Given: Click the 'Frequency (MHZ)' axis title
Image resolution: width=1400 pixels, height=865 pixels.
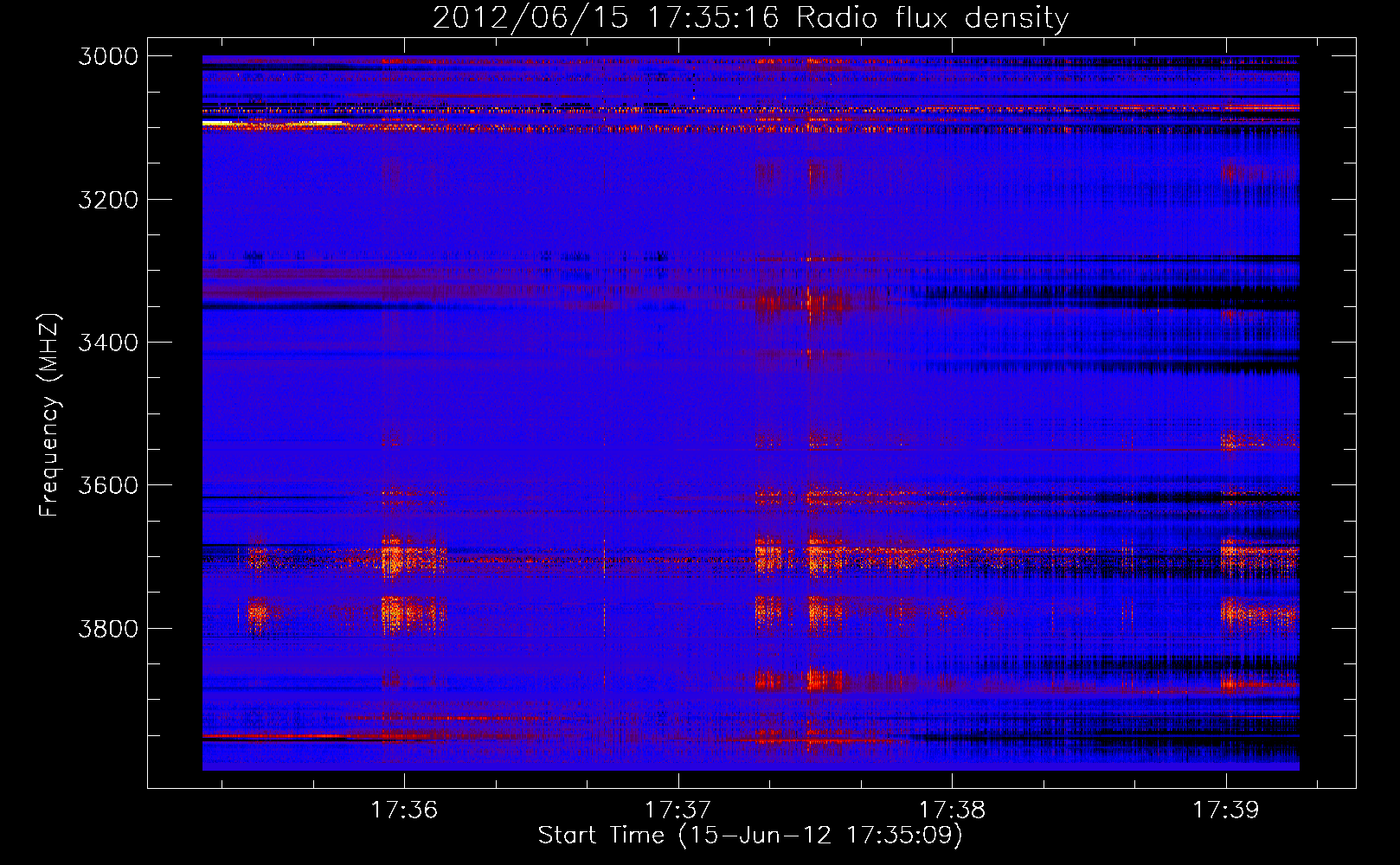Looking at the screenshot, I should coord(50,414).
